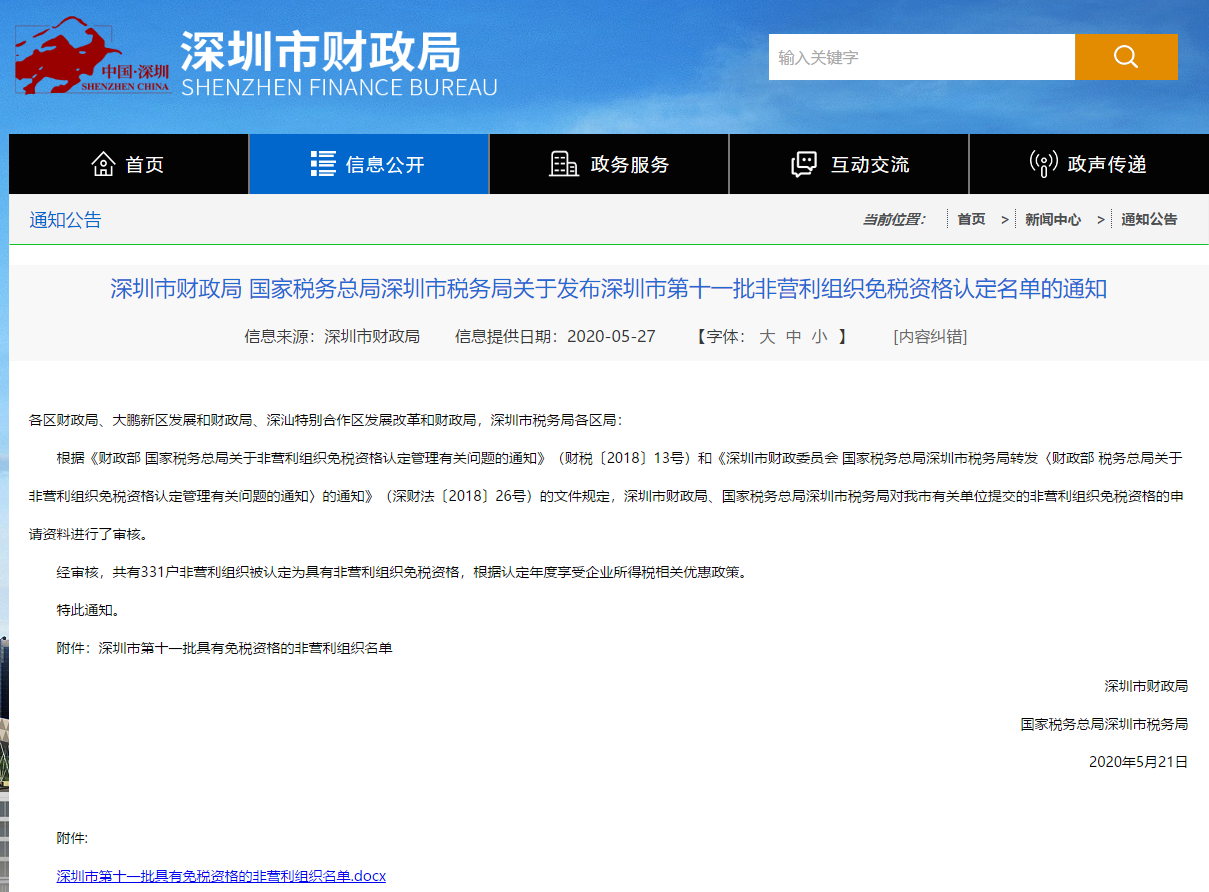Screen dimensions: 1209x892
Task: Click 首页 in the breadcrumb trail
Action: [x=970, y=220]
